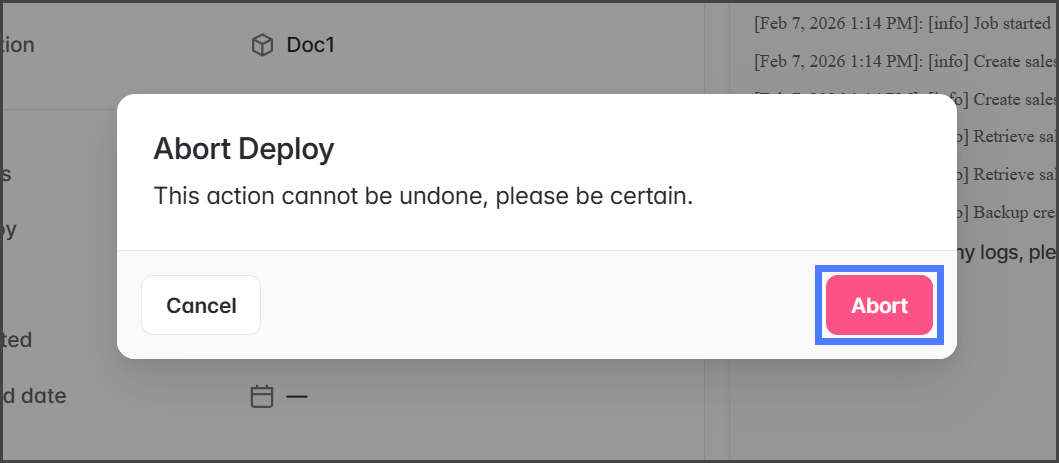Click the "d date" field label
The width and height of the screenshot is (1059, 463).
[33, 396]
